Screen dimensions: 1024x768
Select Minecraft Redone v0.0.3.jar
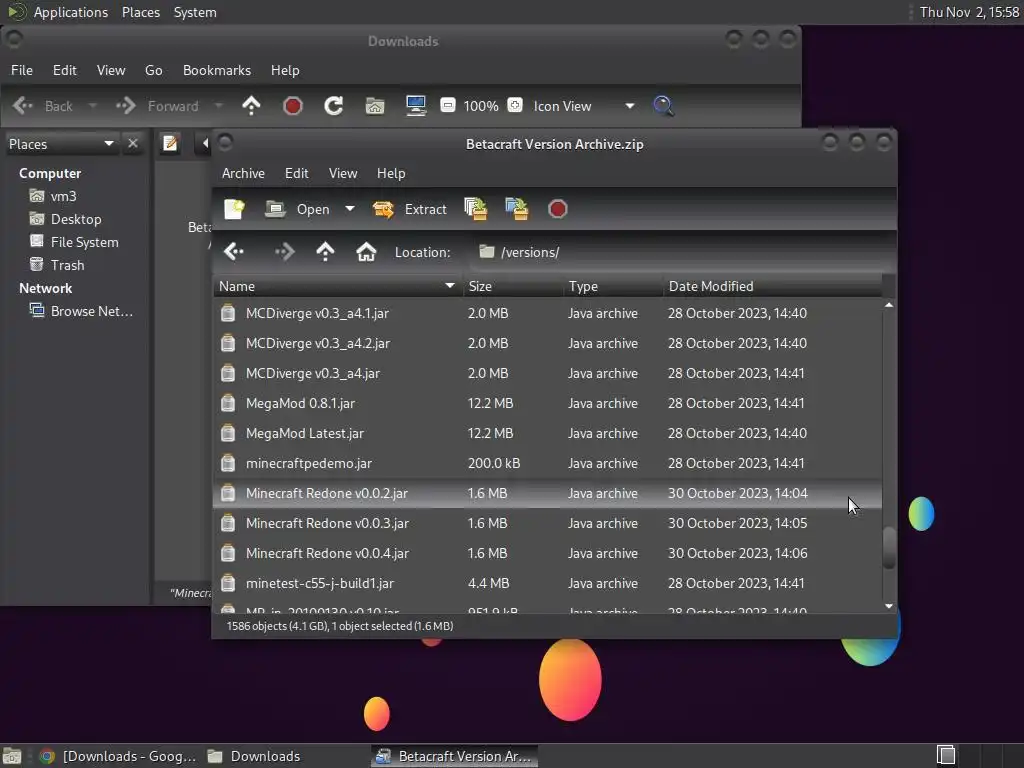click(x=547, y=524)
